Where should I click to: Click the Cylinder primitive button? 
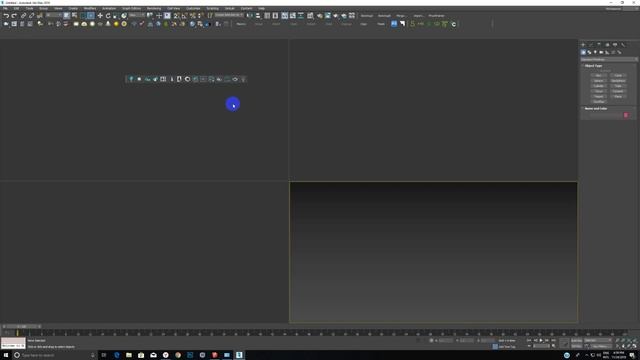point(598,86)
